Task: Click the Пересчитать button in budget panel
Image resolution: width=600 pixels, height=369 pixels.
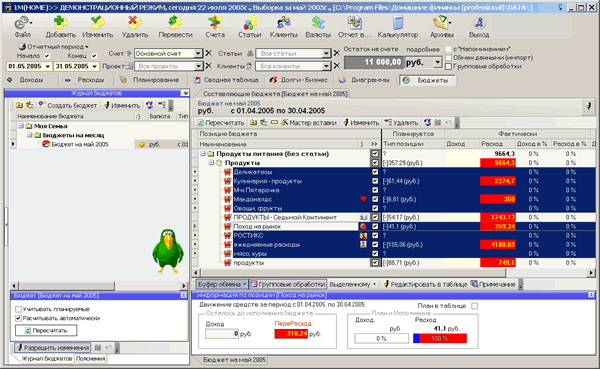Action: (46, 330)
